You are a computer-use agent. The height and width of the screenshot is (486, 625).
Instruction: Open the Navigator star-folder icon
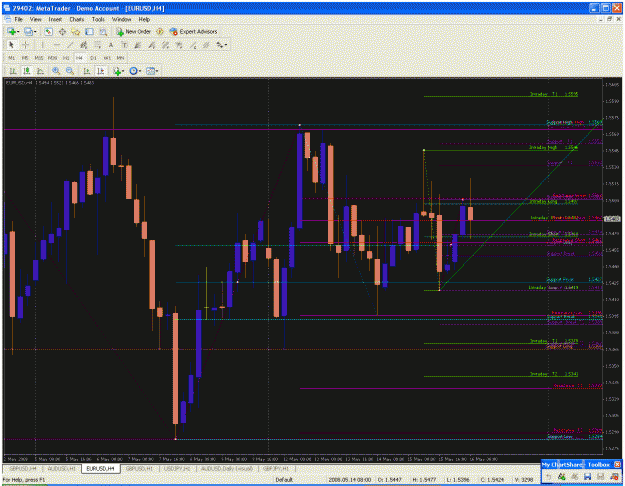click(76, 31)
